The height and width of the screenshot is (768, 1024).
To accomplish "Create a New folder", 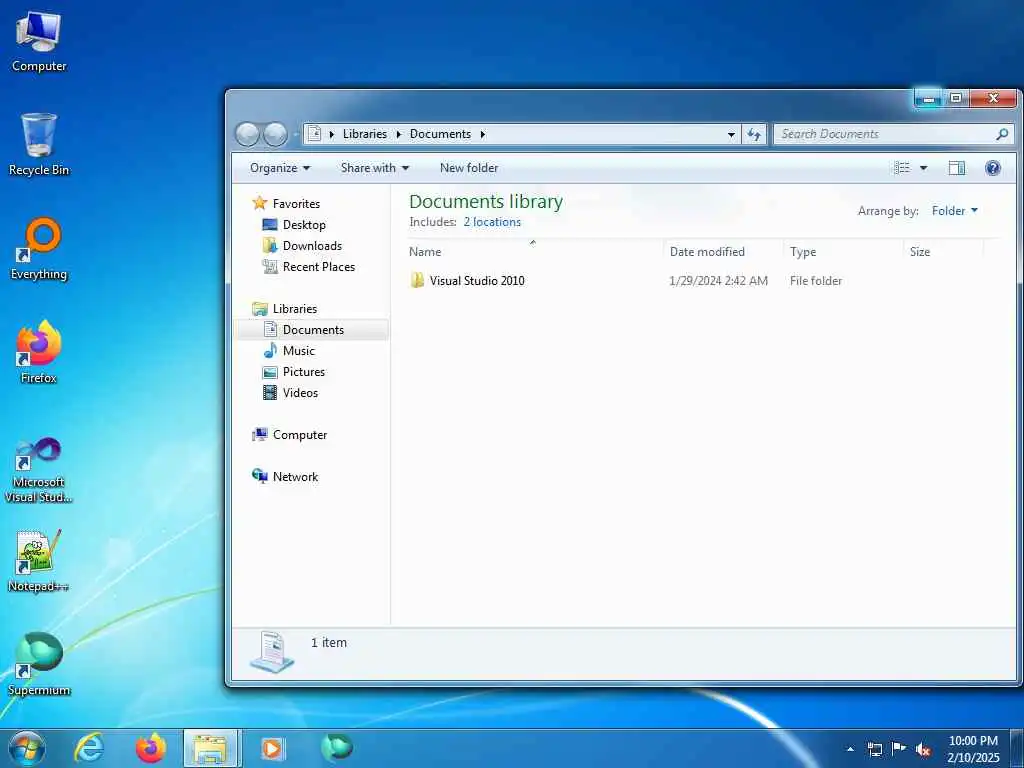I will point(469,168).
